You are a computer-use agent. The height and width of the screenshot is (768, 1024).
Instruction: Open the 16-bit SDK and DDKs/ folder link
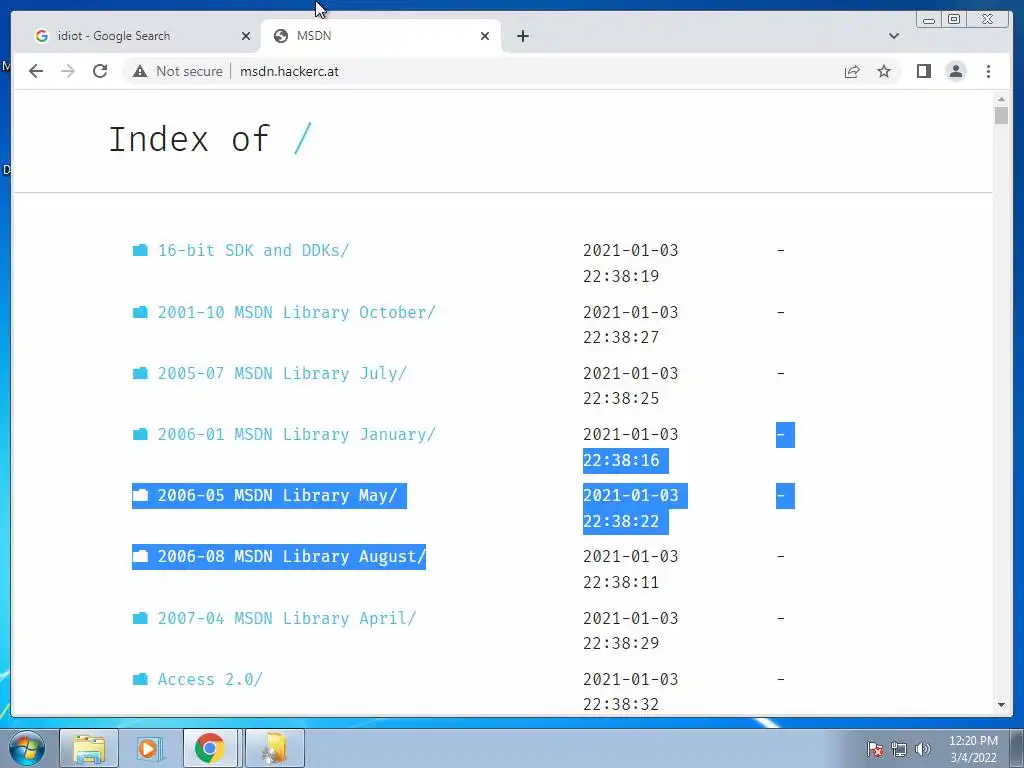[x=253, y=250]
